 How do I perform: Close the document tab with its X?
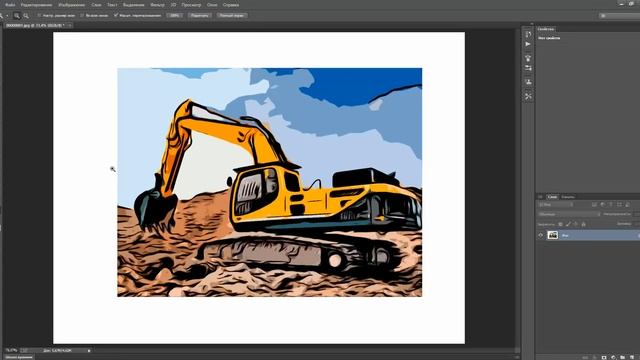point(70,25)
